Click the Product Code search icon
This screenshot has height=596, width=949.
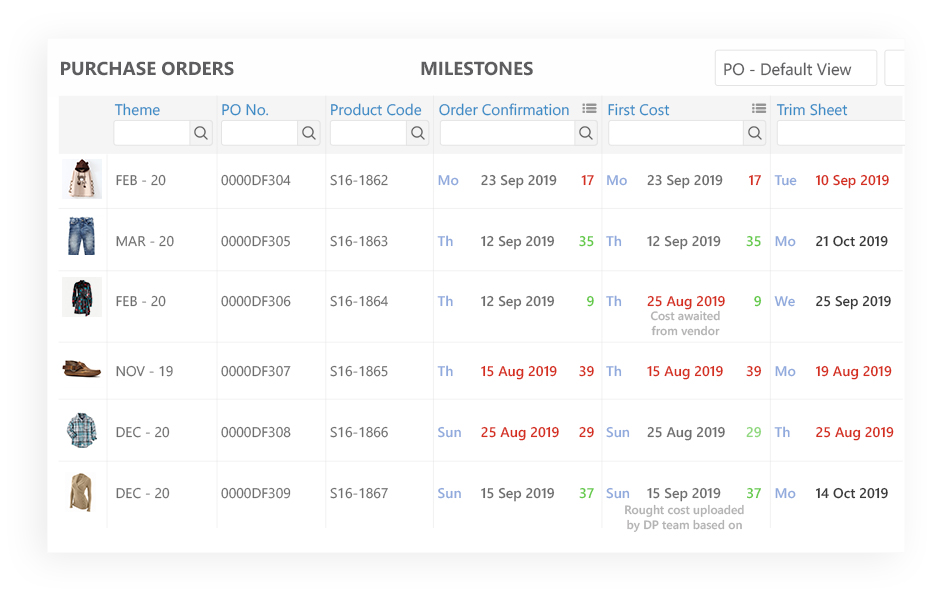(418, 133)
